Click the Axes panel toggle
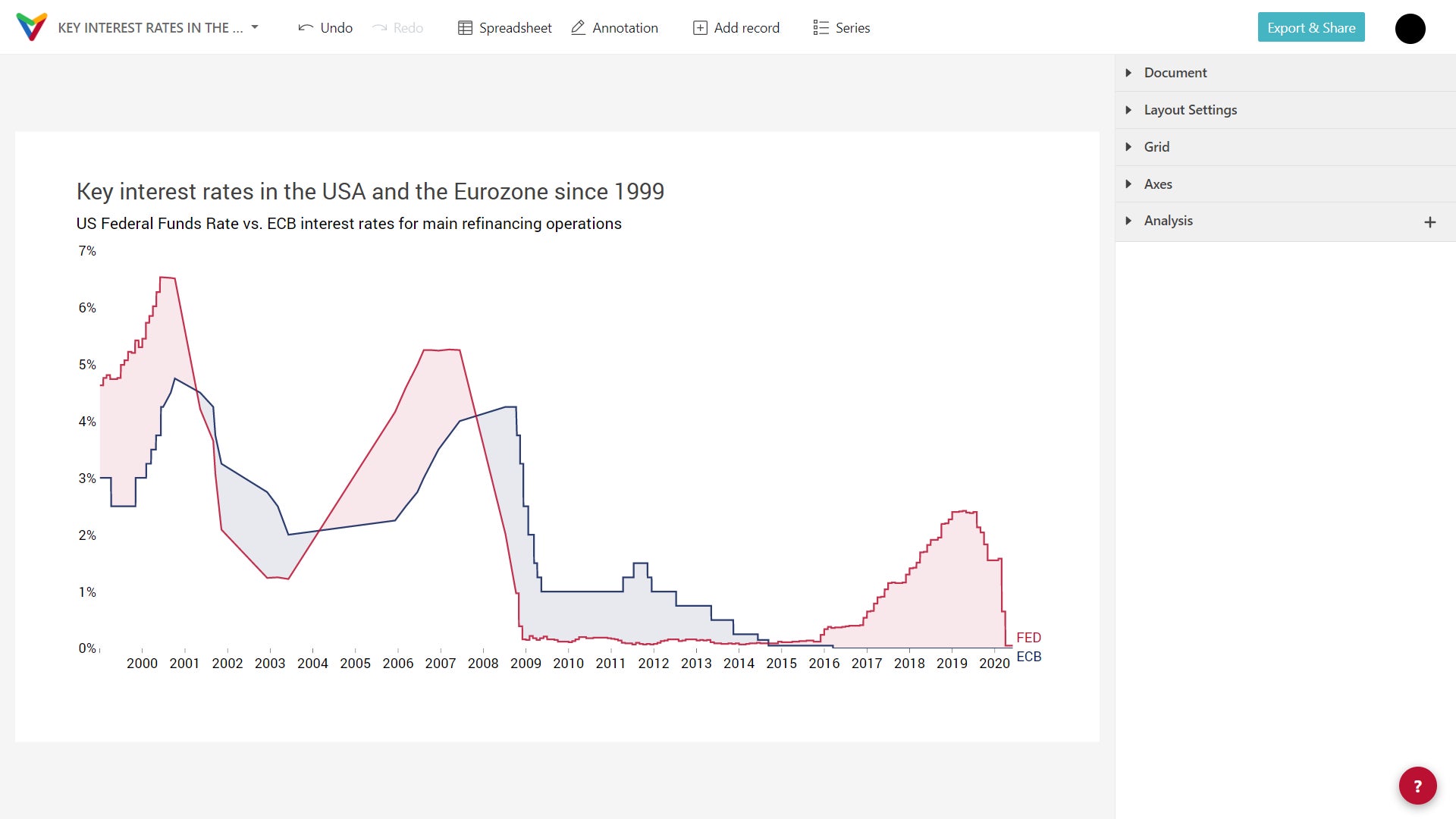The height and width of the screenshot is (819, 1456). (x=1129, y=184)
